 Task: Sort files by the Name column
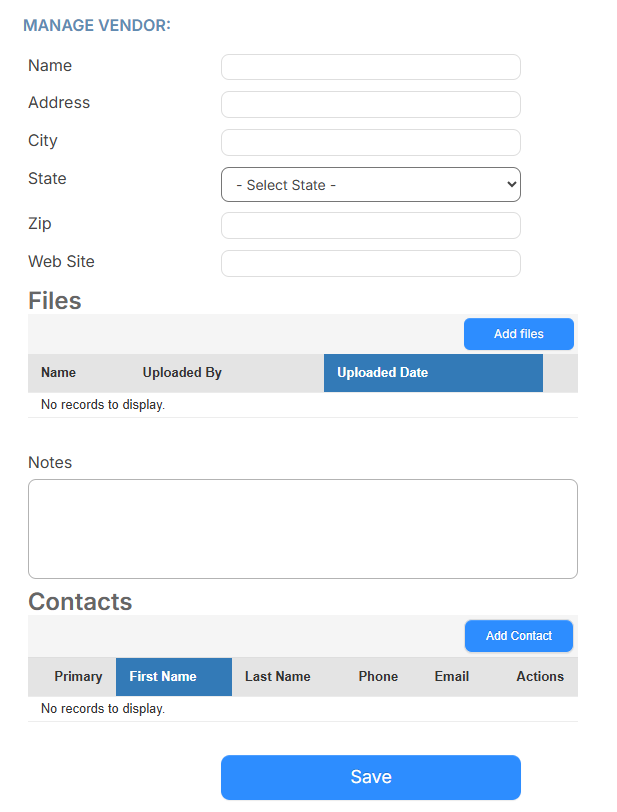[57, 372]
